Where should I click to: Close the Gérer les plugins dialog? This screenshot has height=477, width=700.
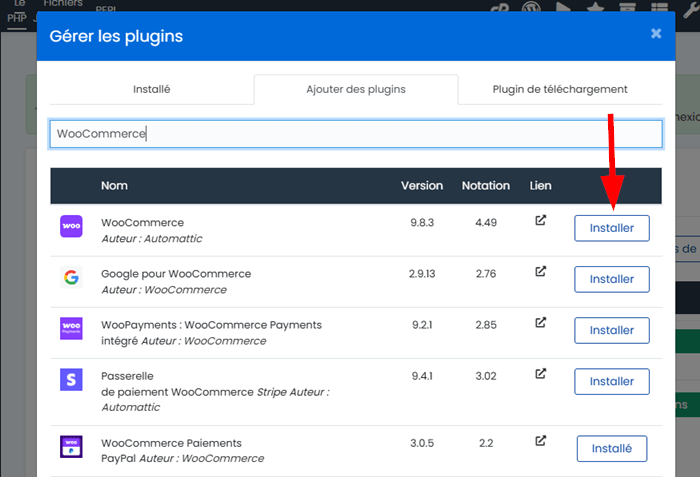point(656,33)
